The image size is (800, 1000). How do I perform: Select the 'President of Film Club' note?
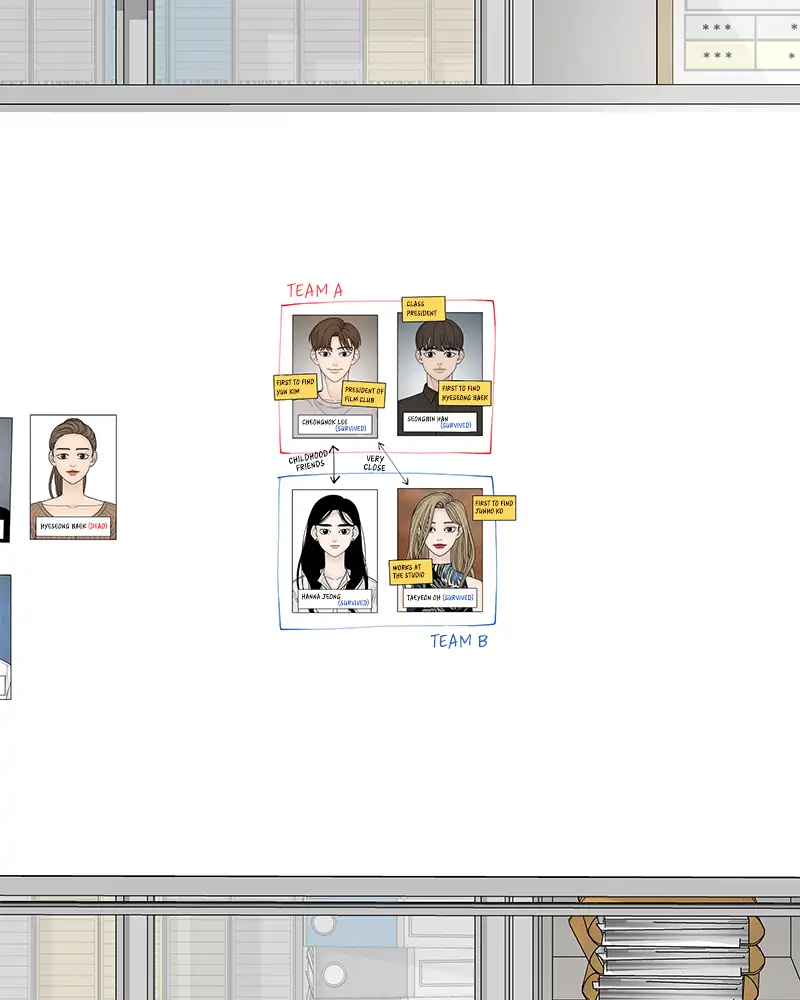click(364, 395)
